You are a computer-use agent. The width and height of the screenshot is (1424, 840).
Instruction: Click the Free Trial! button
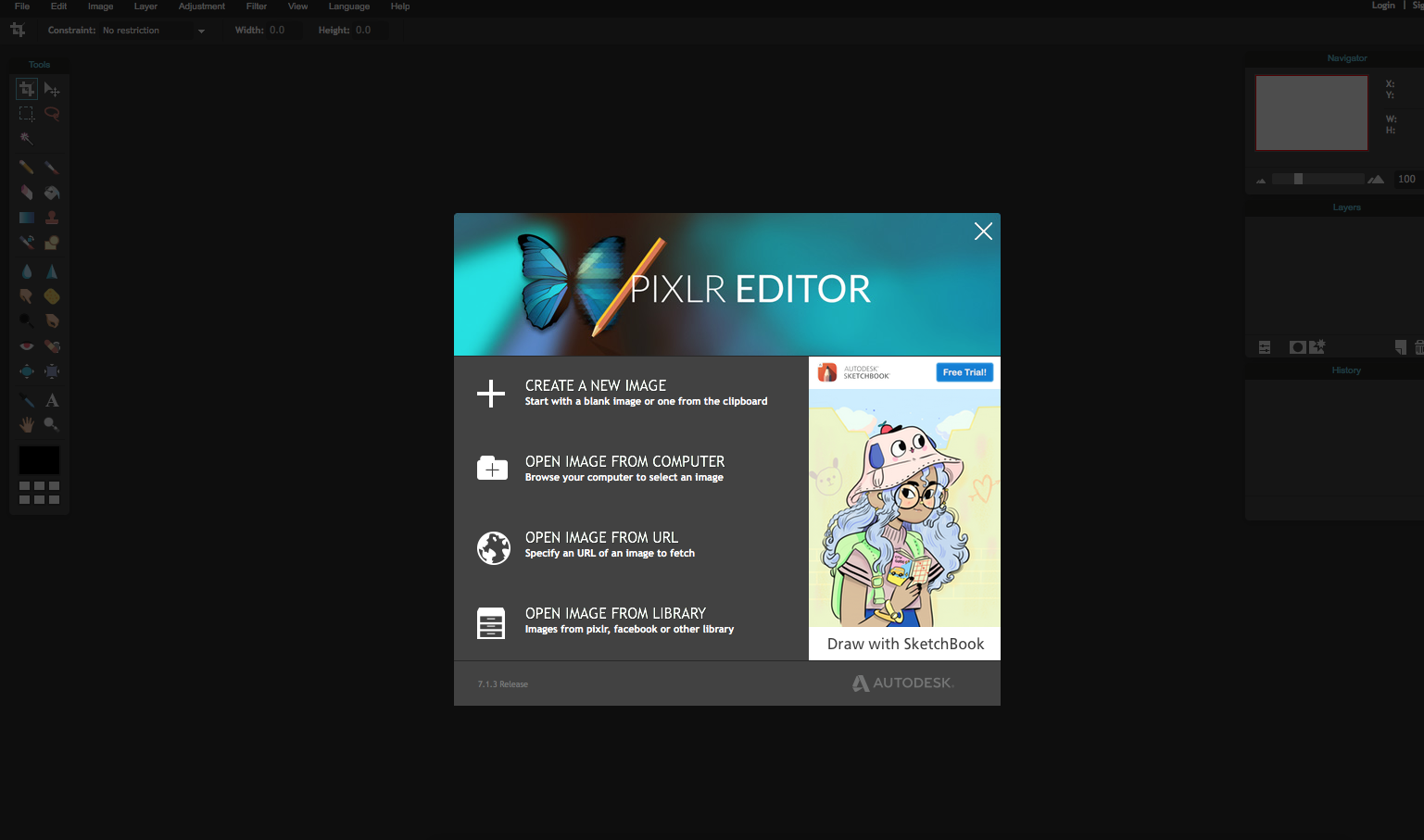pyautogui.click(x=964, y=372)
